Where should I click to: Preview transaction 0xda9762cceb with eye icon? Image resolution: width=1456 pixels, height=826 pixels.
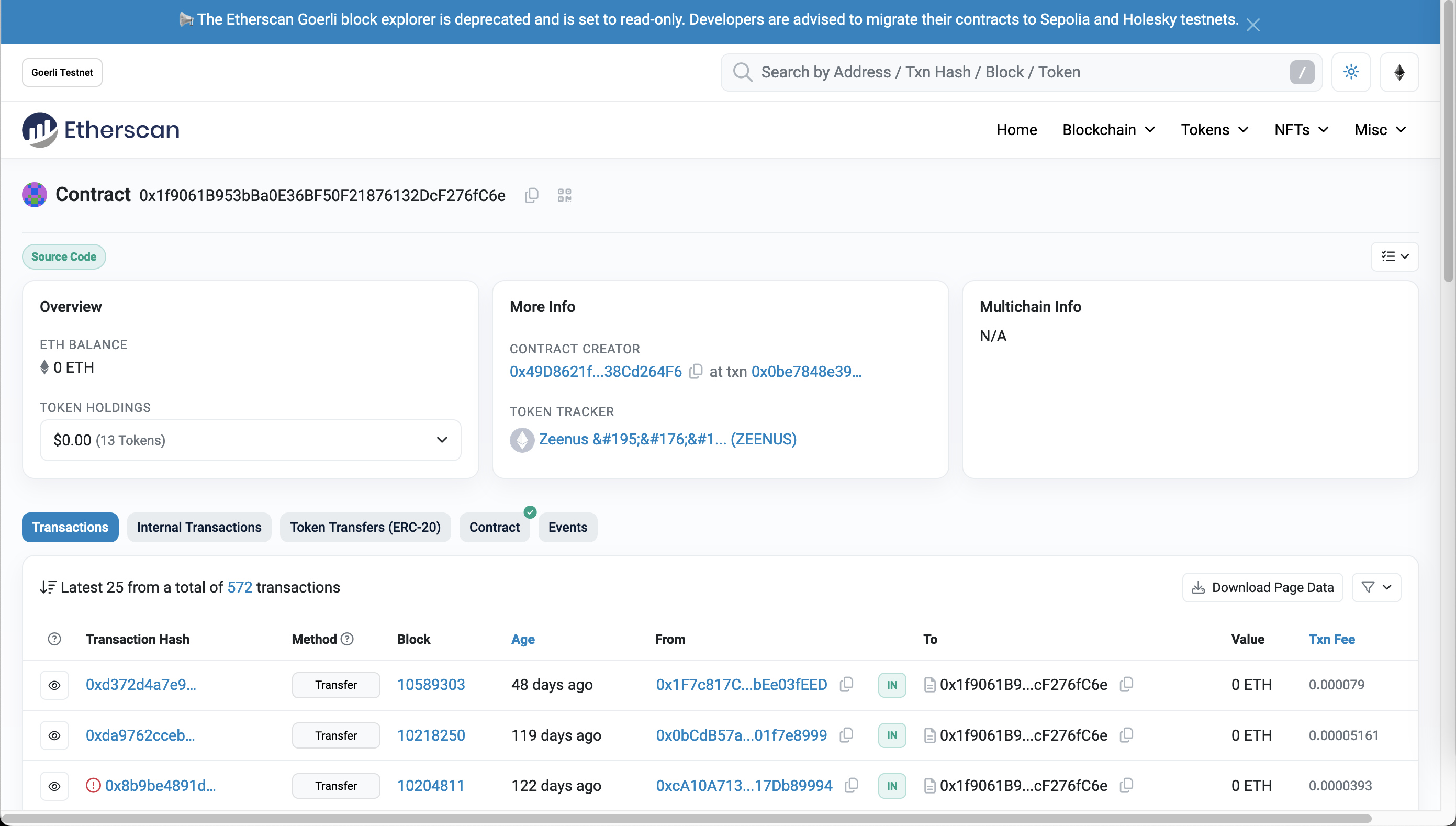(x=54, y=735)
